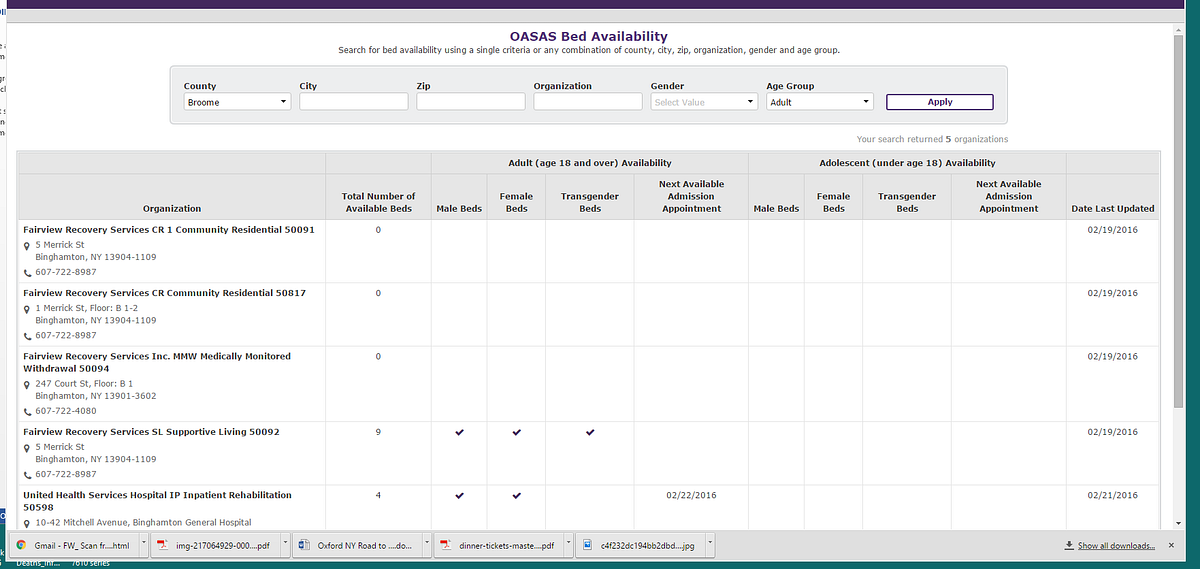Click phone number 607-722-4080
Screen dimensions: 1200x569
pyautogui.click(x=66, y=411)
